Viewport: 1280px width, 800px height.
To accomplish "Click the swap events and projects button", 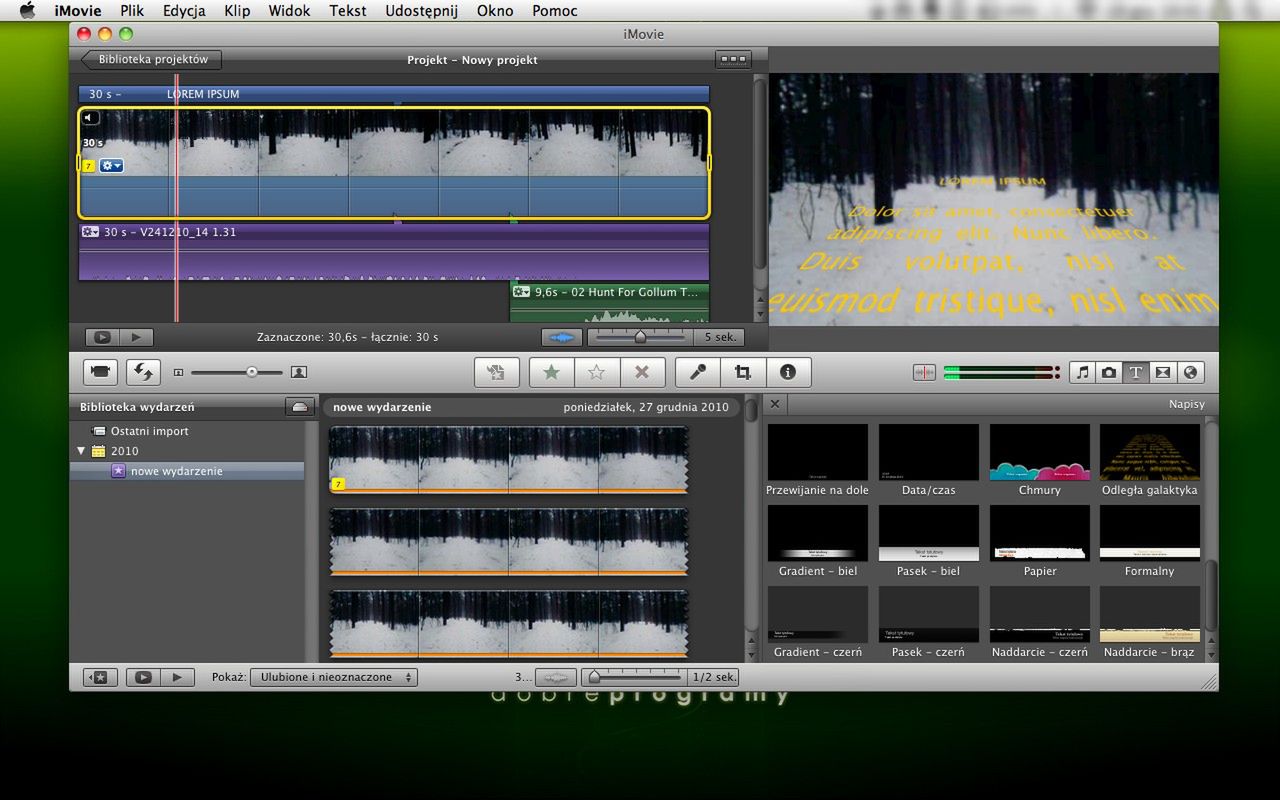I will click(x=142, y=372).
